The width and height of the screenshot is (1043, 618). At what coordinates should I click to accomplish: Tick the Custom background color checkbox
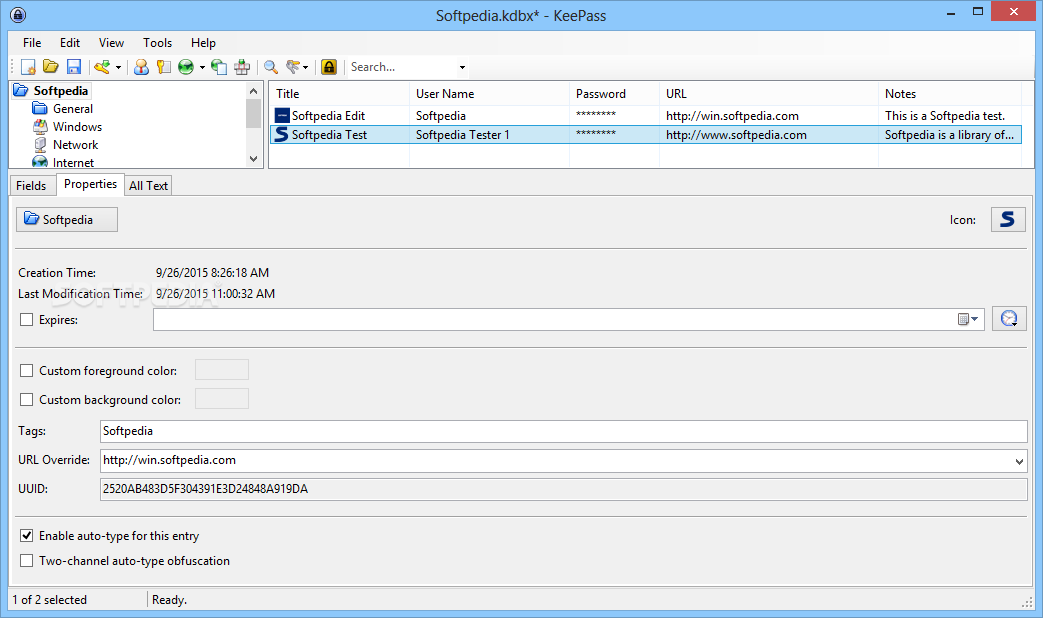(27, 400)
